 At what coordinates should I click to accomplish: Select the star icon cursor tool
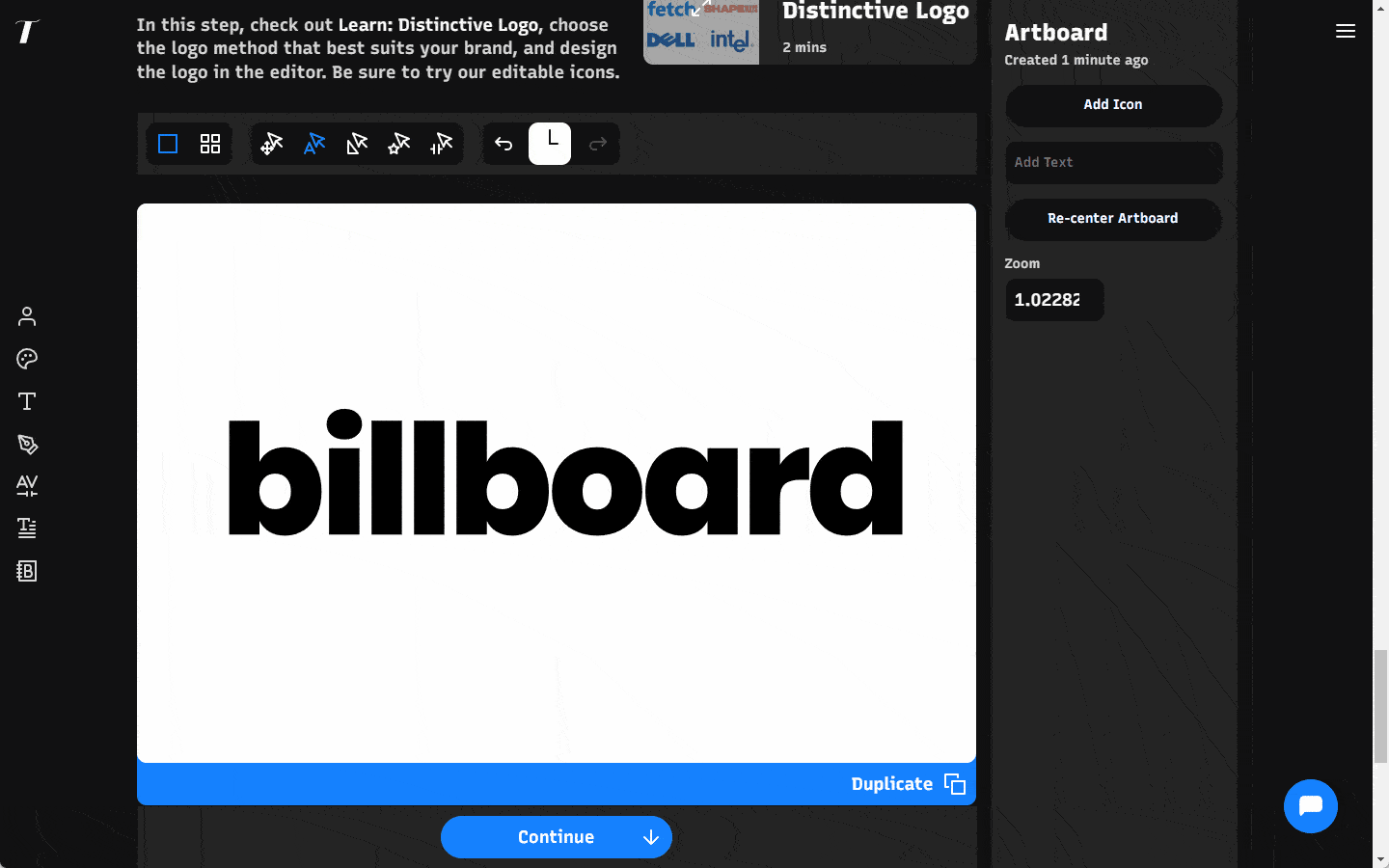click(x=399, y=144)
